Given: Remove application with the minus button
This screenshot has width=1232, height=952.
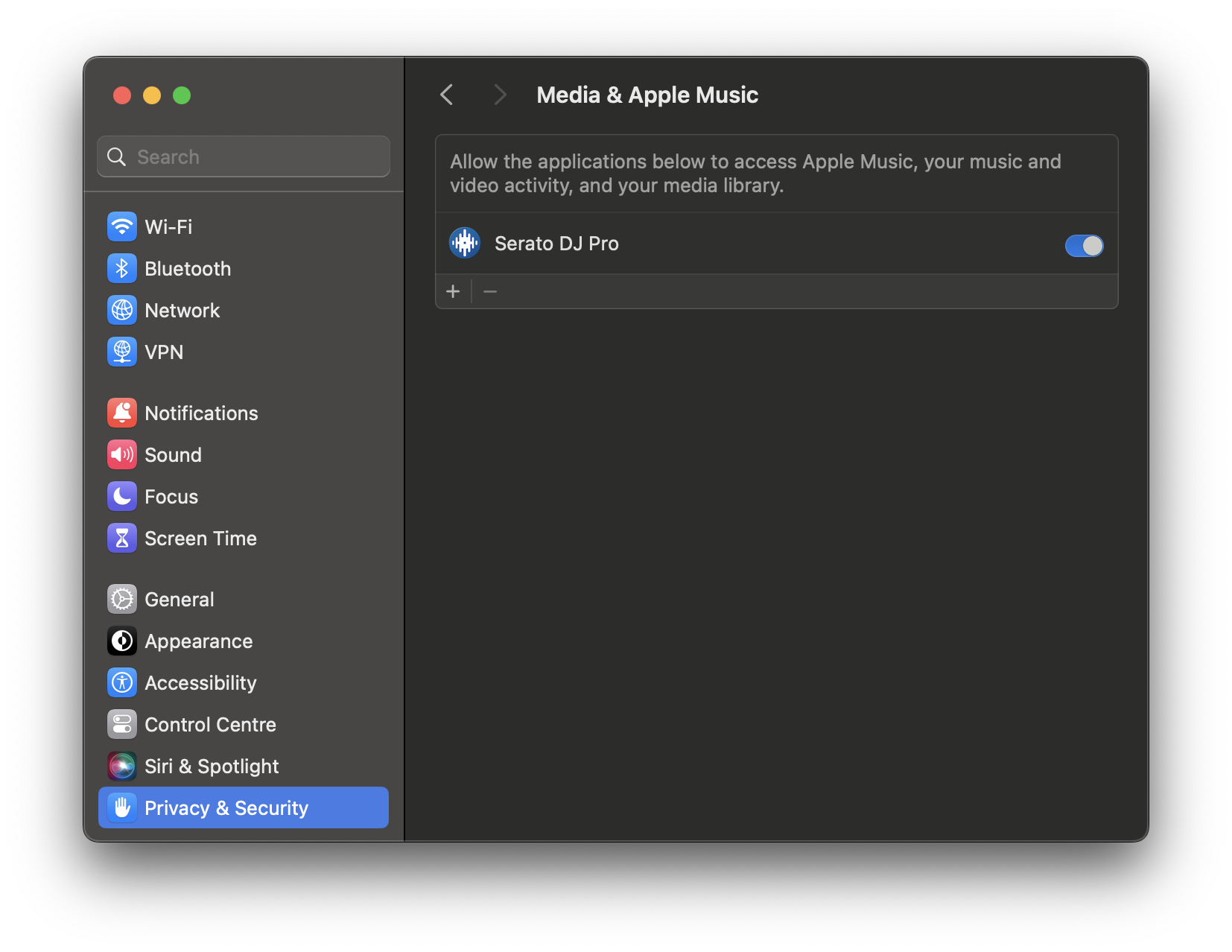Looking at the screenshot, I should 490,291.
